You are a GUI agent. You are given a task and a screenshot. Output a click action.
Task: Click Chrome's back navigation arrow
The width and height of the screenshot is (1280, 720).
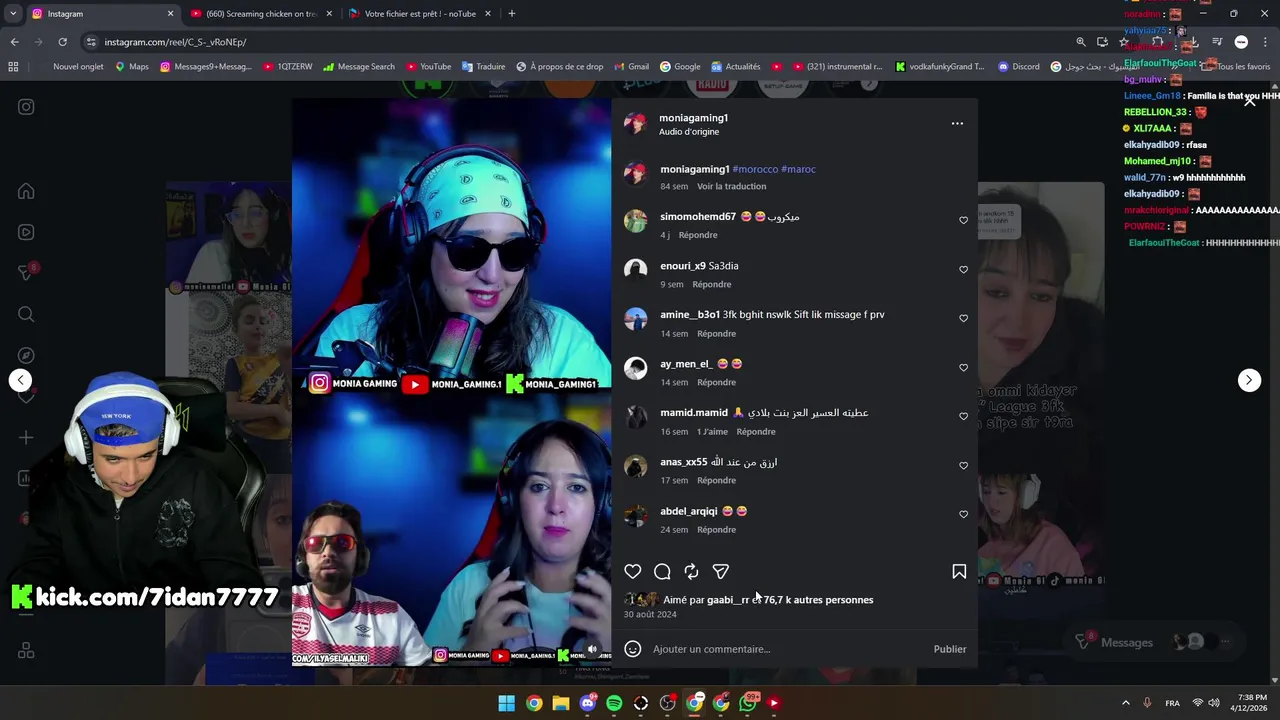14,42
